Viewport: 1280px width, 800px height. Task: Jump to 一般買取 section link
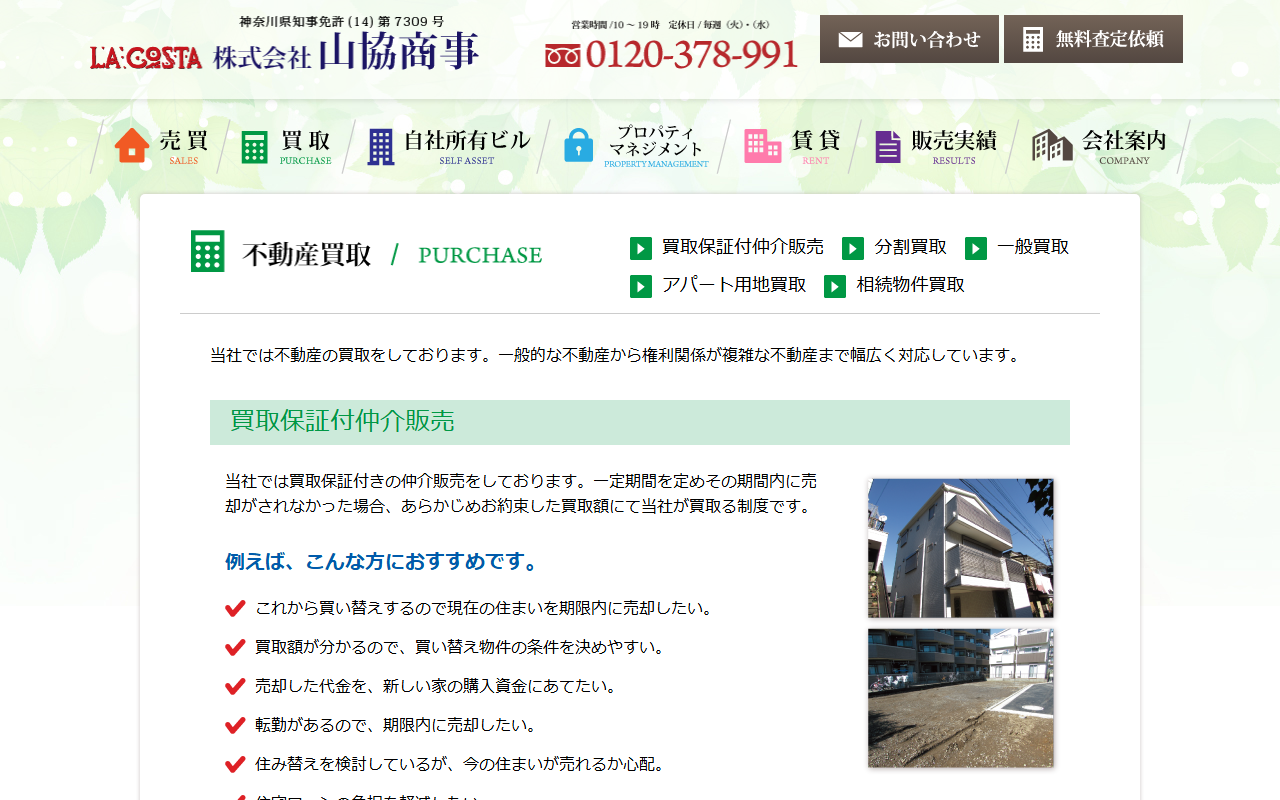tap(1033, 247)
